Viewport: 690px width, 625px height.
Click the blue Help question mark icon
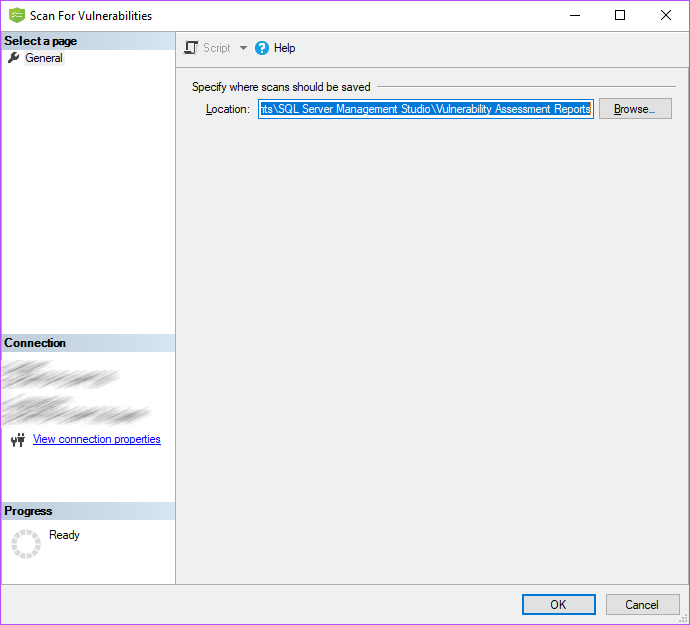(262, 48)
